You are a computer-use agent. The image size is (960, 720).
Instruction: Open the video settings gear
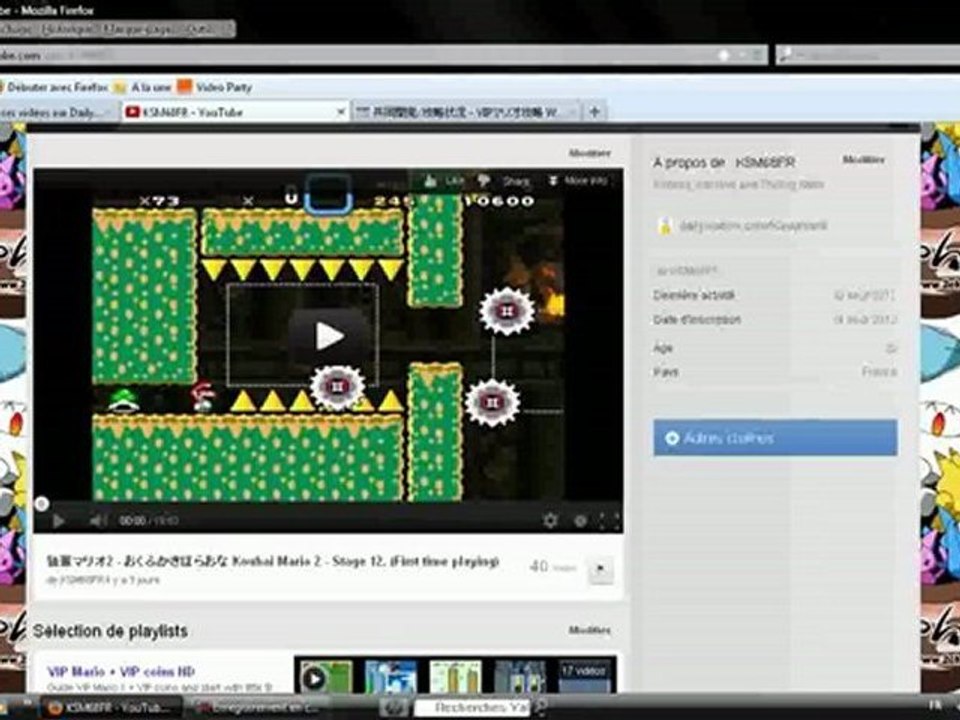coord(550,521)
